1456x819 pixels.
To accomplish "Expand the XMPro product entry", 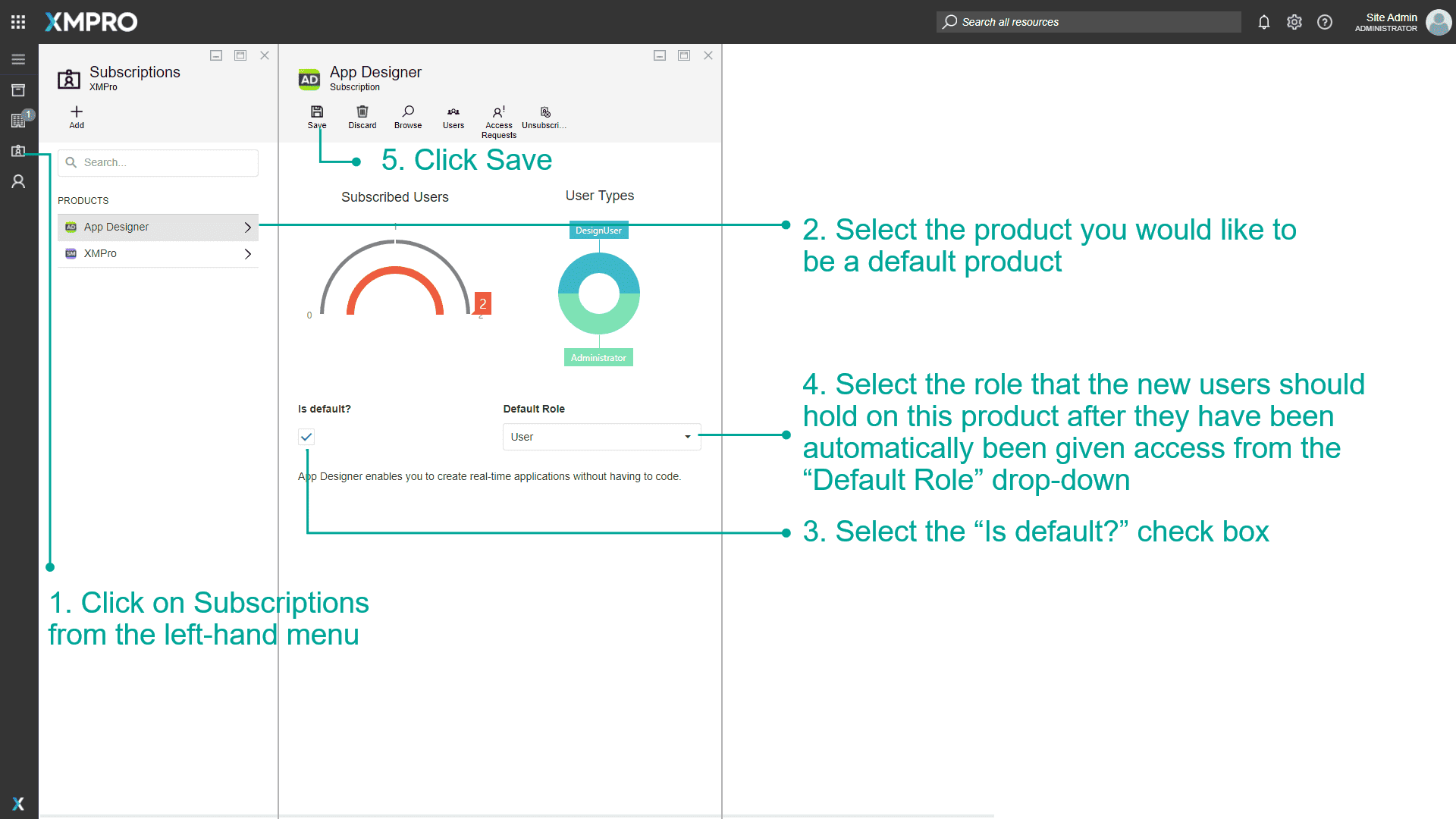I will click(247, 253).
